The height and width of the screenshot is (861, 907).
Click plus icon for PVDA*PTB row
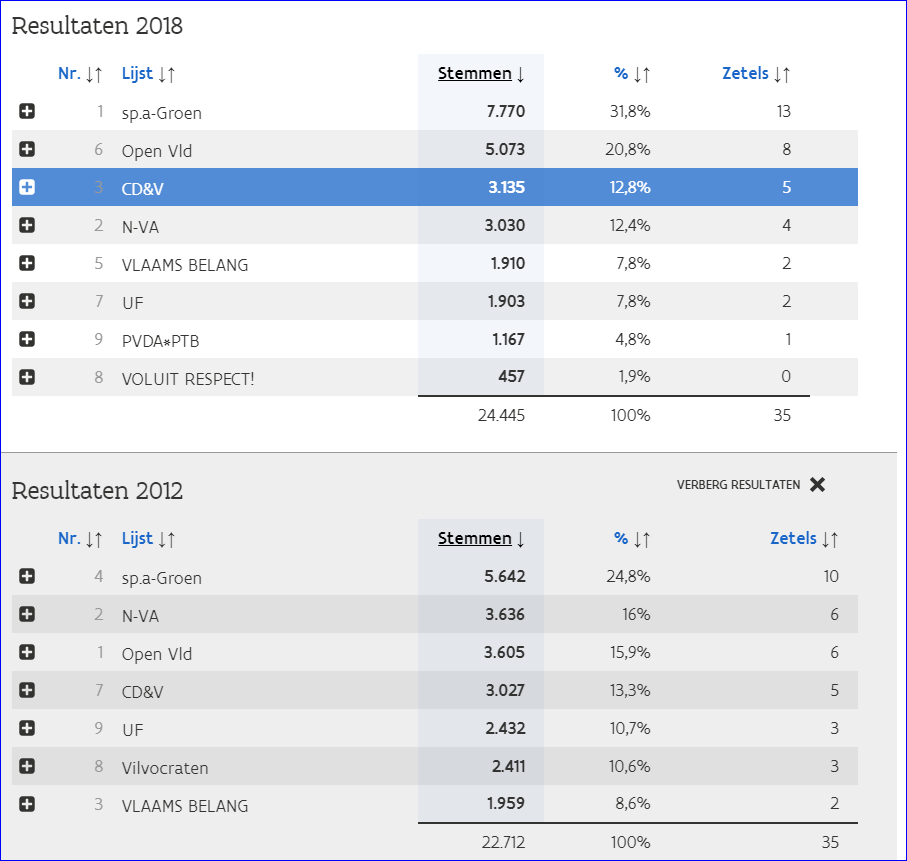27,340
